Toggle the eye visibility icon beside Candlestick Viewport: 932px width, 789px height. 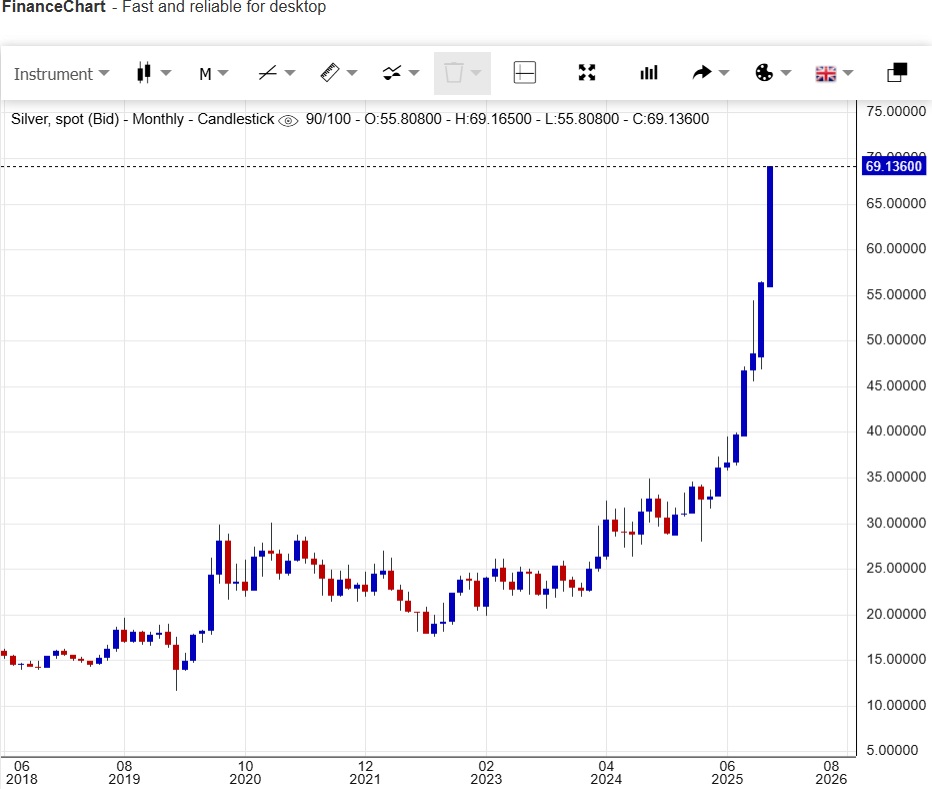point(288,120)
